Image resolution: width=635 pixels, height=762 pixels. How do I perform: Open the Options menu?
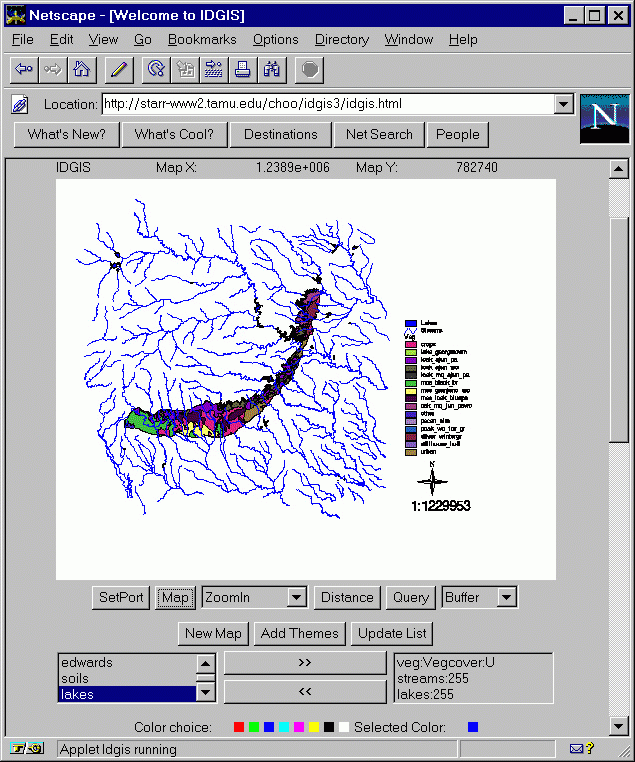(275, 39)
